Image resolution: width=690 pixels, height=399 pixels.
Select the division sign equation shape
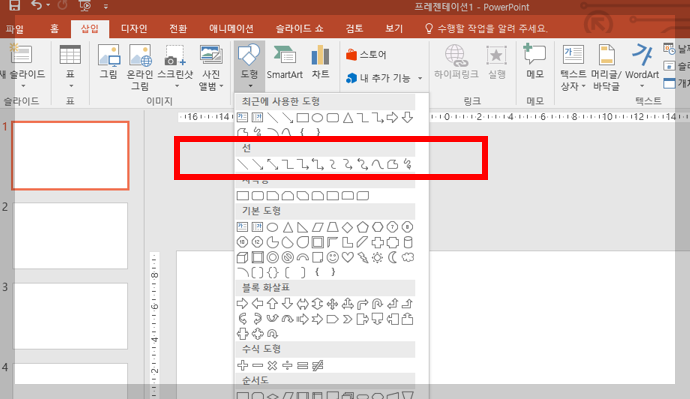287,365
